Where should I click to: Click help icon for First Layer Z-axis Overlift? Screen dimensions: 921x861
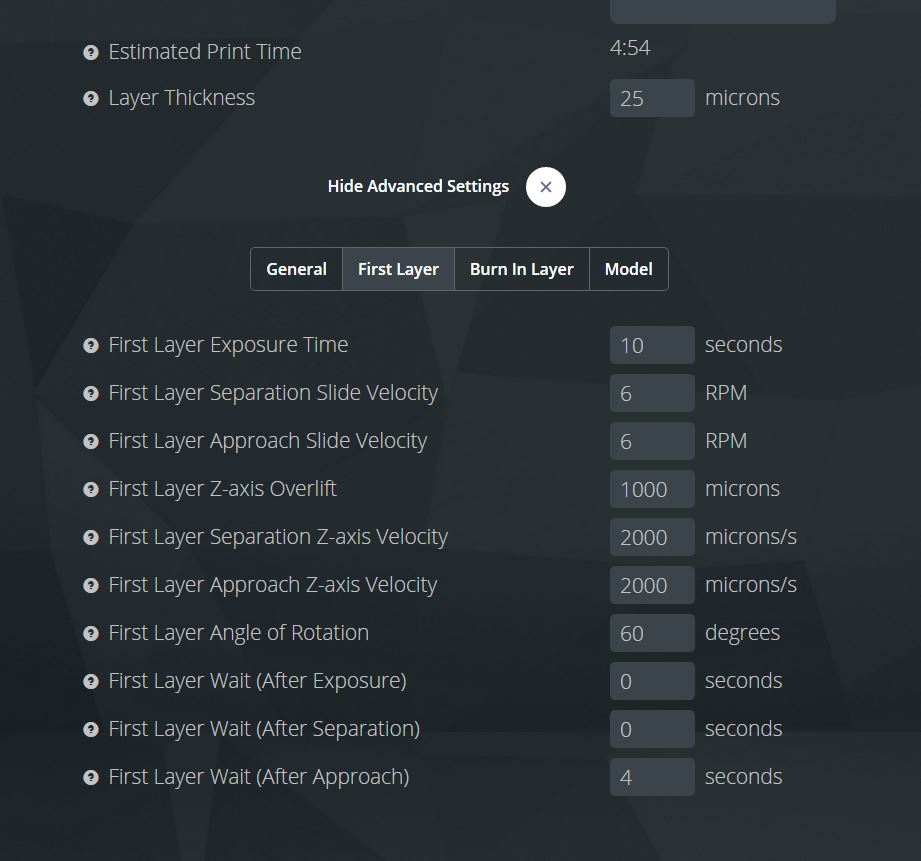91,489
